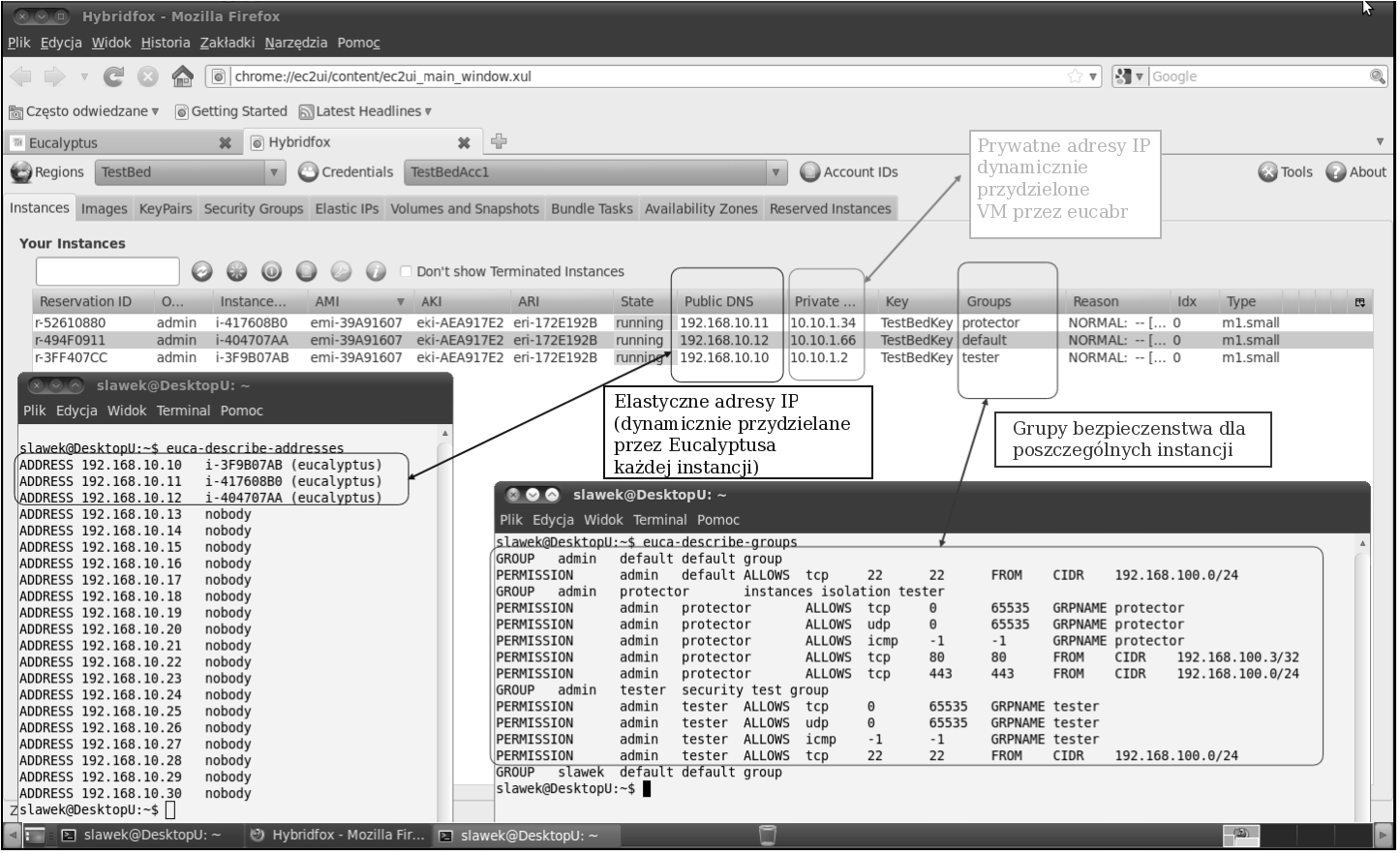Open the Tools button

1286,172
